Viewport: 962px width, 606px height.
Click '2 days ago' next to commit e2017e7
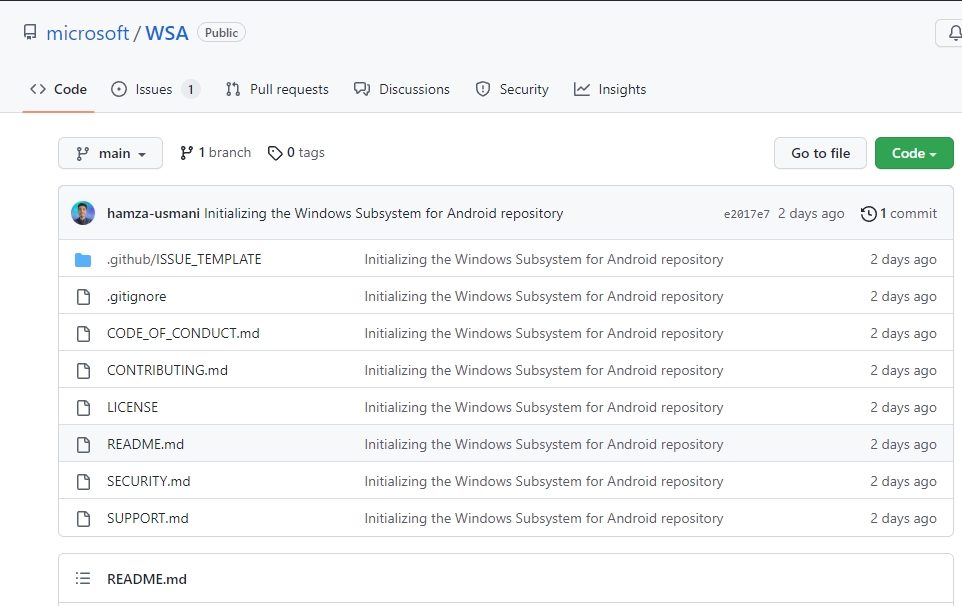coord(811,213)
